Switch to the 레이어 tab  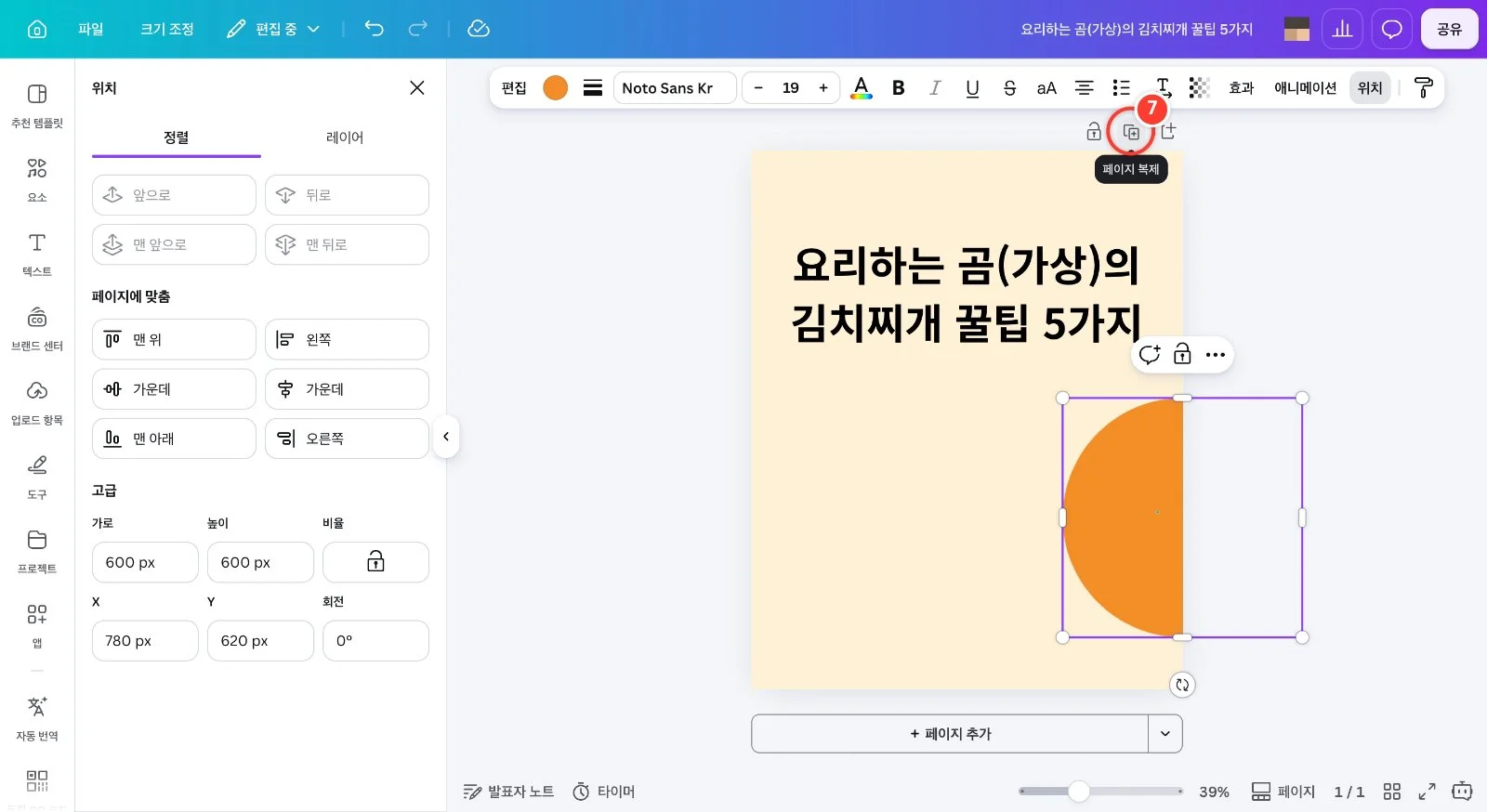click(x=345, y=138)
